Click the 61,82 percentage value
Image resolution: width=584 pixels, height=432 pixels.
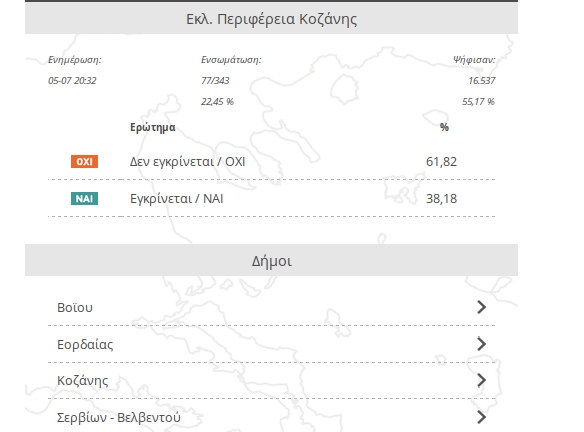click(441, 162)
